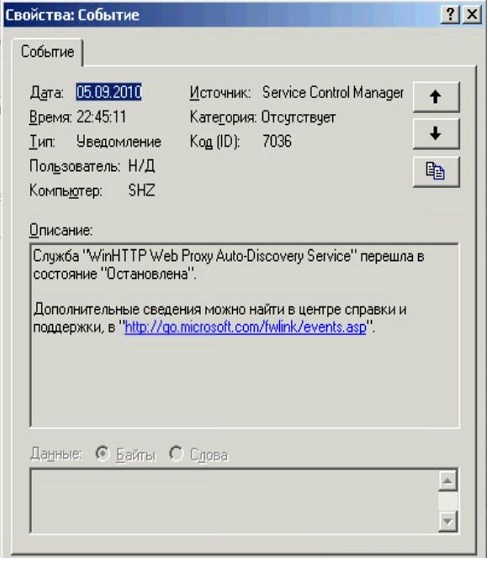This screenshot has width=488, height=563.
Task: Click the data box scroll up arrow
Action: click(x=448, y=481)
